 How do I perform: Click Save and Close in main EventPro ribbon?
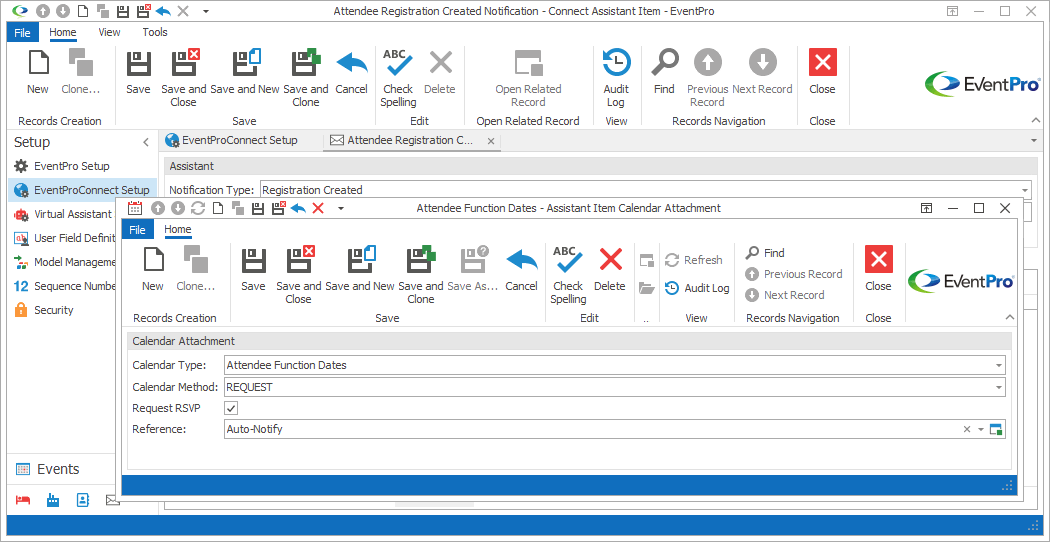183,78
